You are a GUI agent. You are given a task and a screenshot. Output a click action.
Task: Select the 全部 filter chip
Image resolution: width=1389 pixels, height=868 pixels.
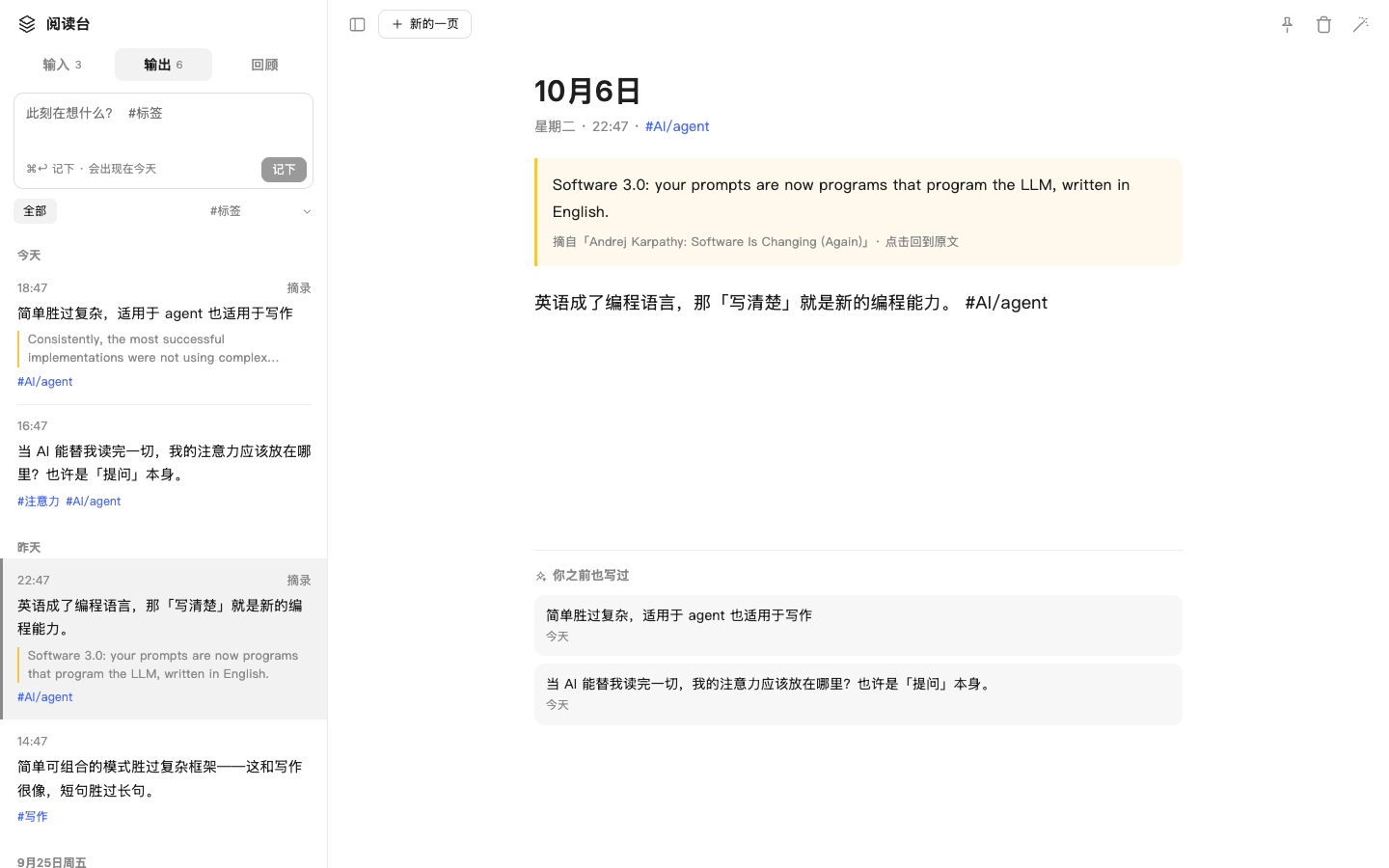35,211
